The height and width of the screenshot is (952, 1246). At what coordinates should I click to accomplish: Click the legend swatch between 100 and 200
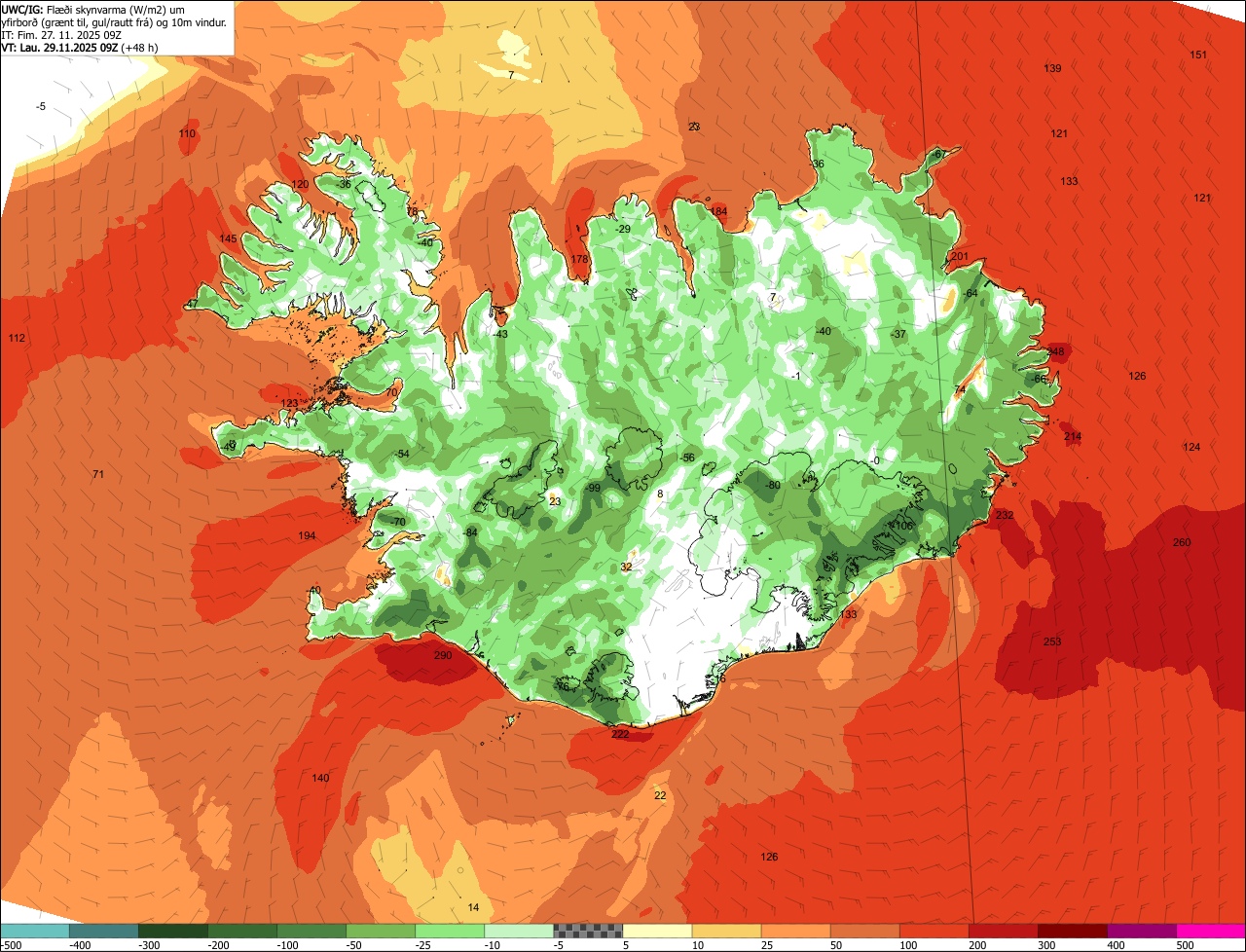[934, 931]
